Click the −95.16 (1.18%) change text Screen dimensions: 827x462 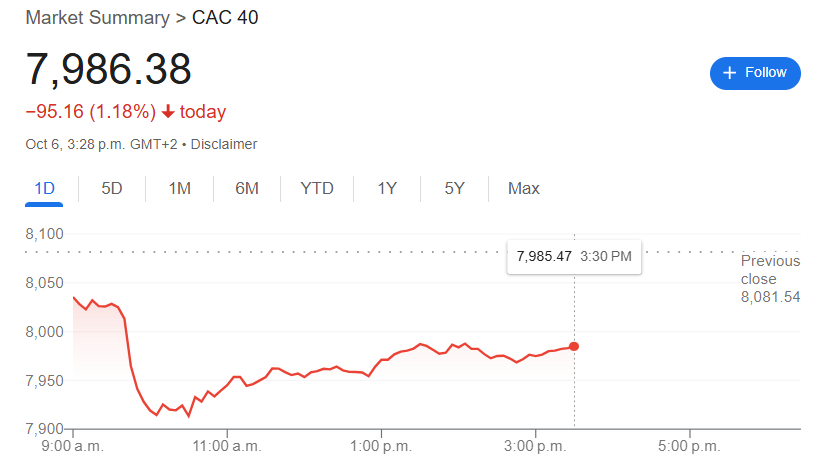click(90, 112)
